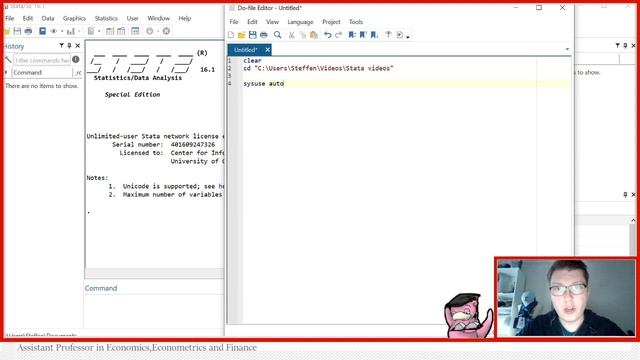Viewport: 640px width, 360px height.
Task: Save data in the Stata main toolbar
Action: (17, 31)
